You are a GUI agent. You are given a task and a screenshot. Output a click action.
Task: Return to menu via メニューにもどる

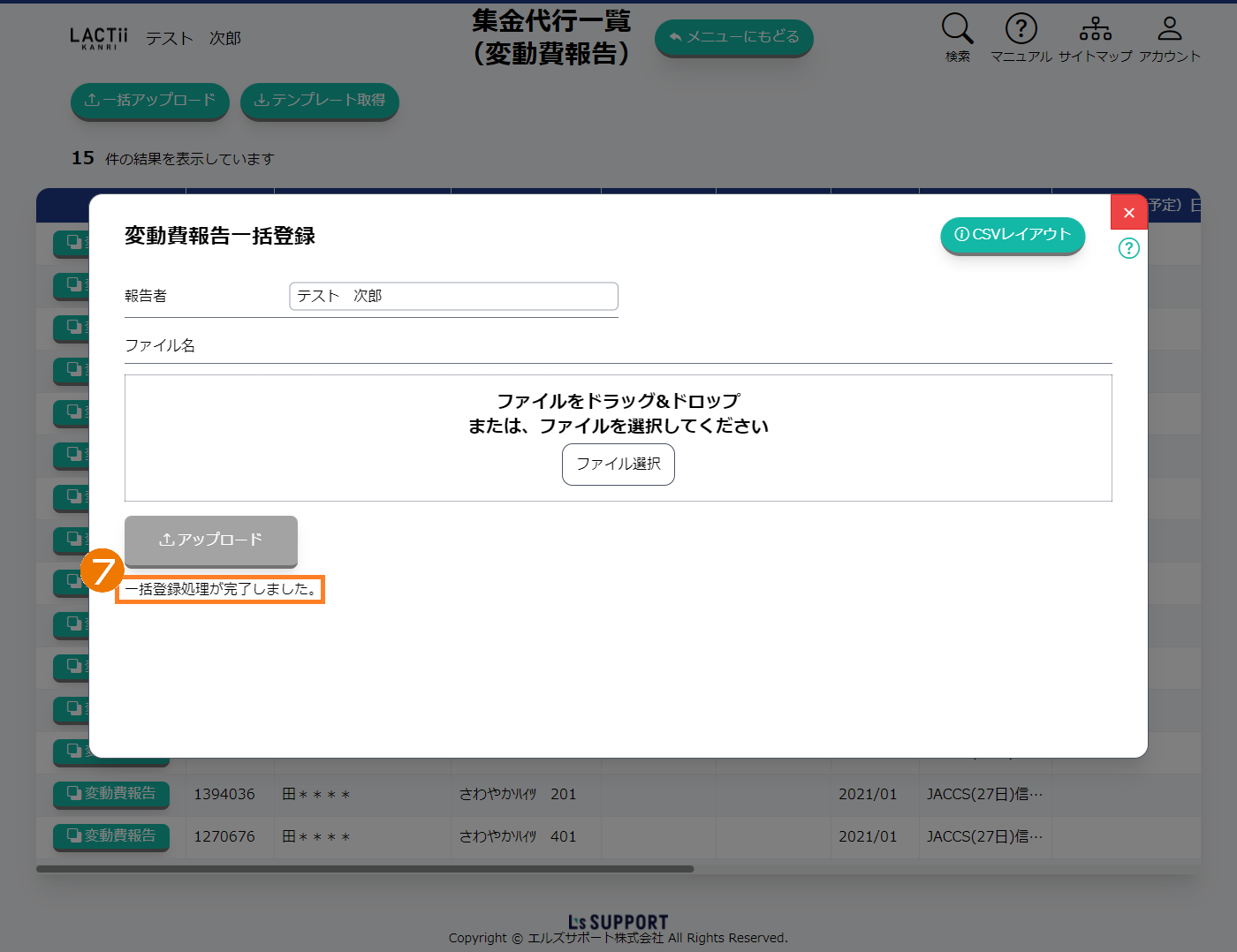pyautogui.click(x=733, y=37)
